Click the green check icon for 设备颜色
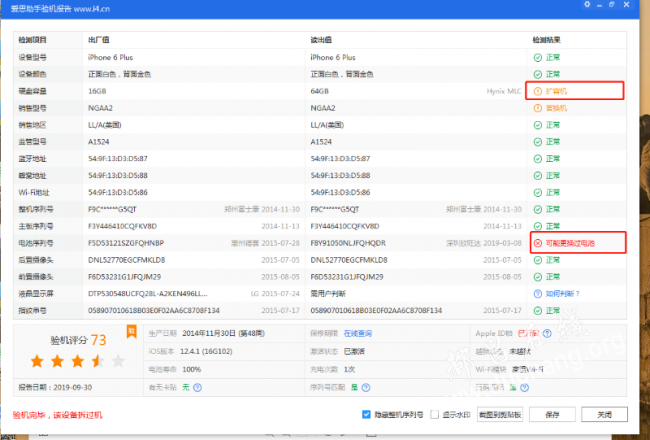Viewport: 650px width, 440px height. click(538, 75)
